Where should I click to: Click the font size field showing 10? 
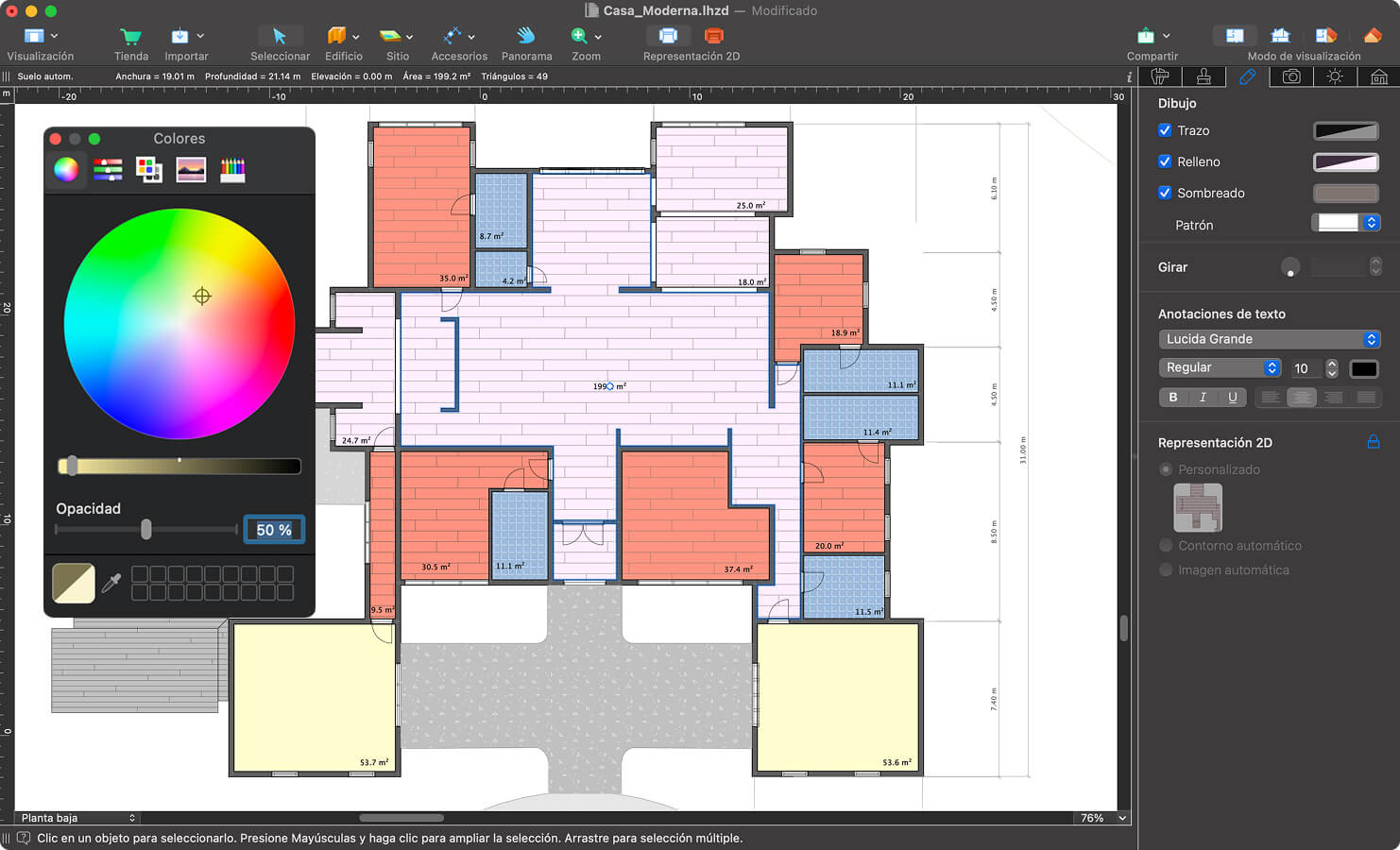[1306, 368]
